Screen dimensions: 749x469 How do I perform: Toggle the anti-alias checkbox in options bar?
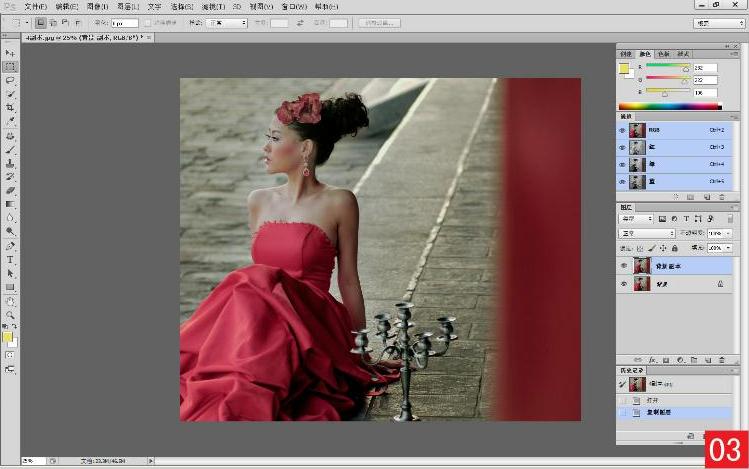(x=148, y=23)
